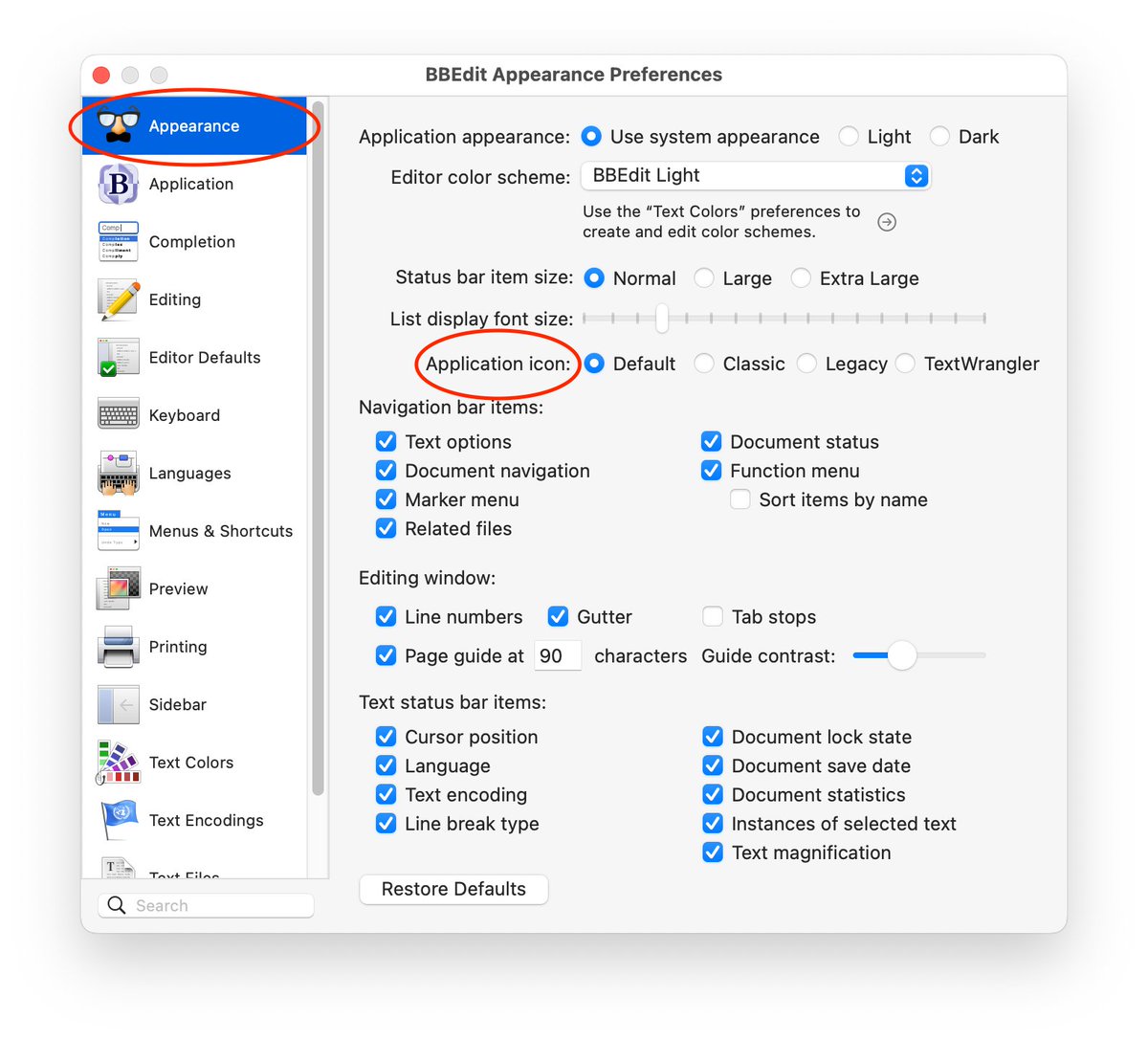Toggle Instances of selected text checkbox

713,823
